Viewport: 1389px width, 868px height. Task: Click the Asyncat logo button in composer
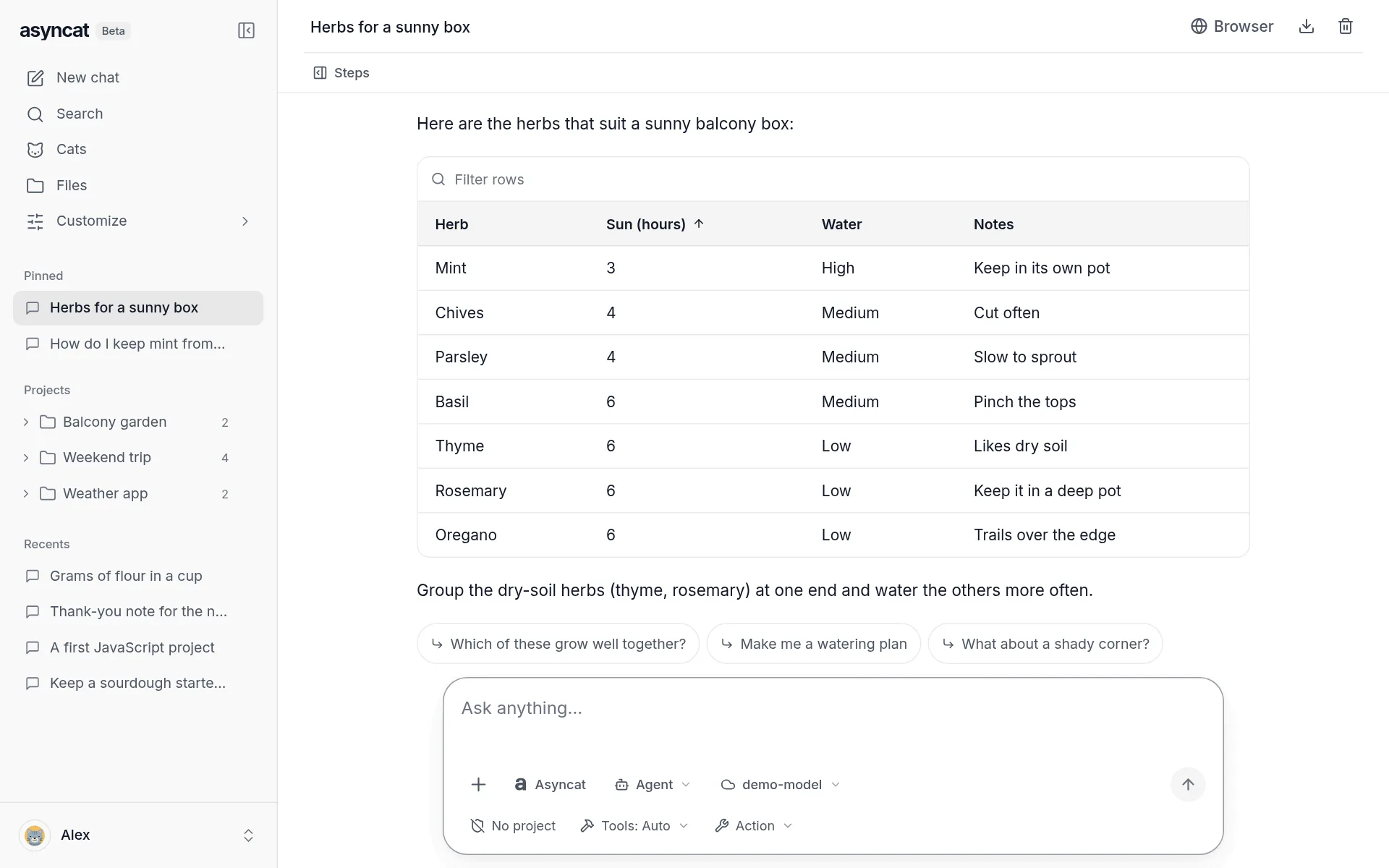[550, 785]
